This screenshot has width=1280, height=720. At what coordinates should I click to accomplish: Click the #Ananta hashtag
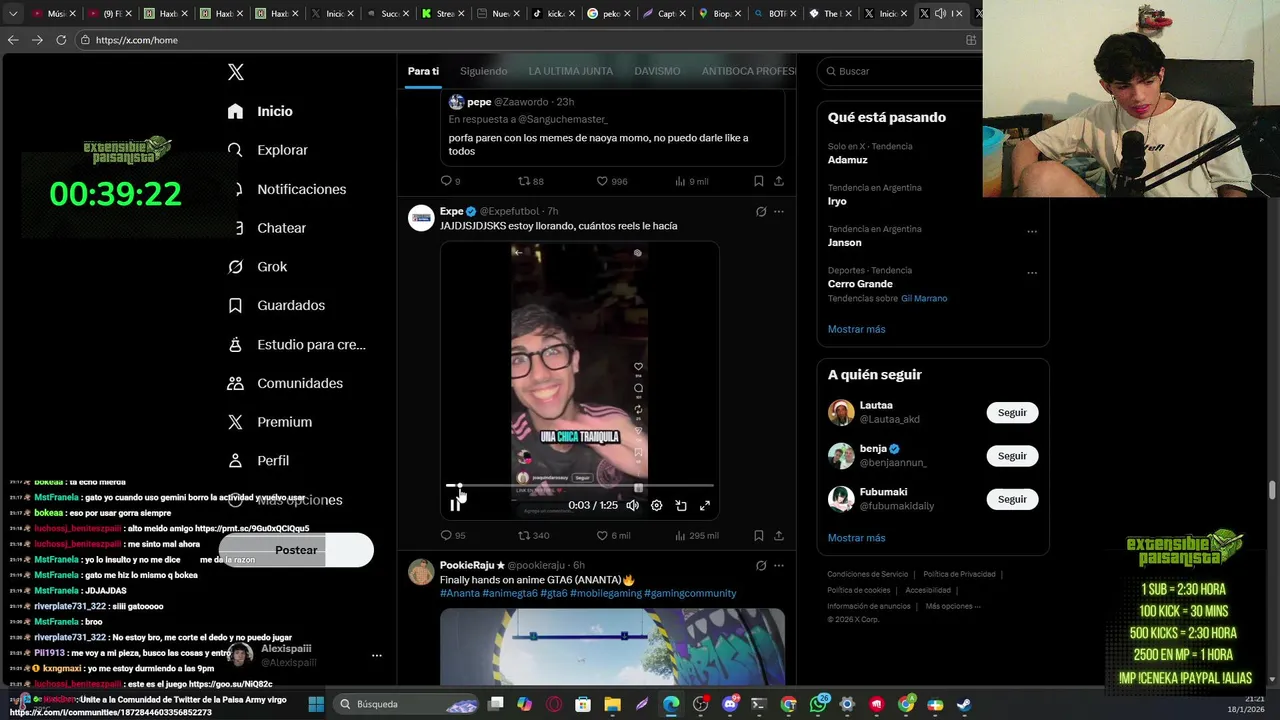[460, 593]
